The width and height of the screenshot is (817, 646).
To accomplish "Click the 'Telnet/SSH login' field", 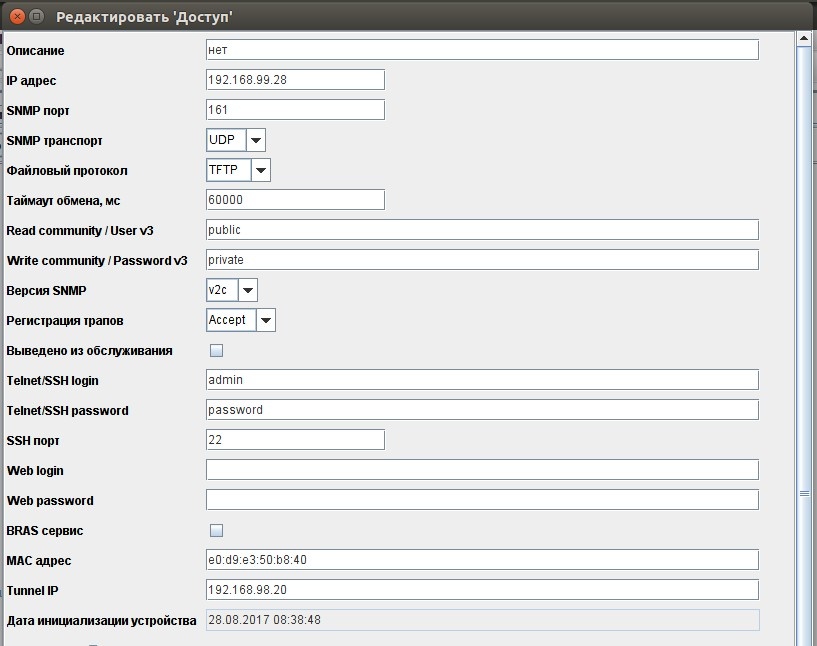I will pos(482,380).
